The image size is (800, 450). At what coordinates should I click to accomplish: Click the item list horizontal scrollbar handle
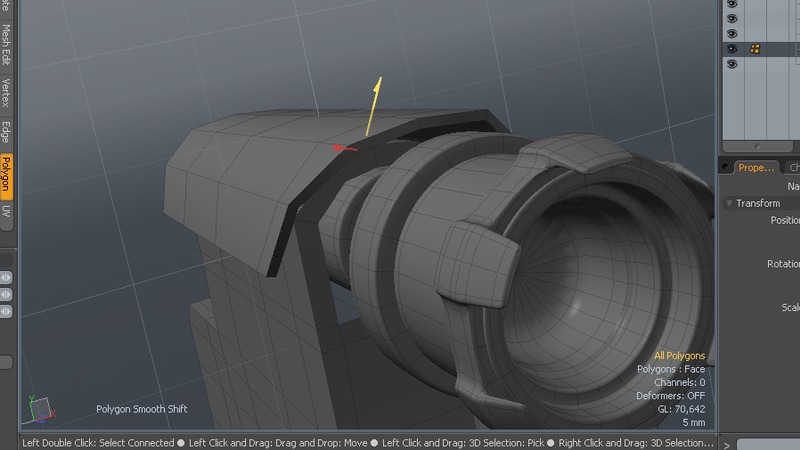point(757,146)
